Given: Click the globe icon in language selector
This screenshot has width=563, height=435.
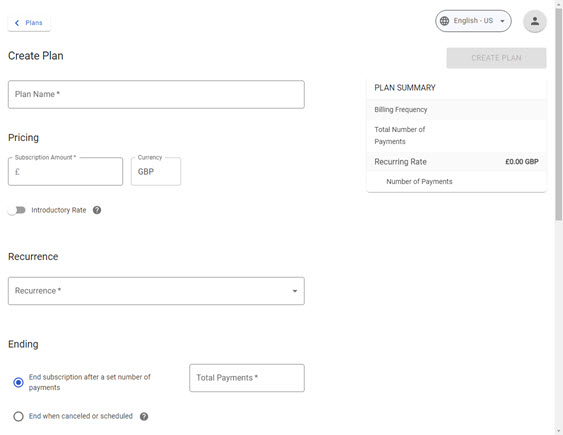Looking at the screenshot, I should (444, 21).
